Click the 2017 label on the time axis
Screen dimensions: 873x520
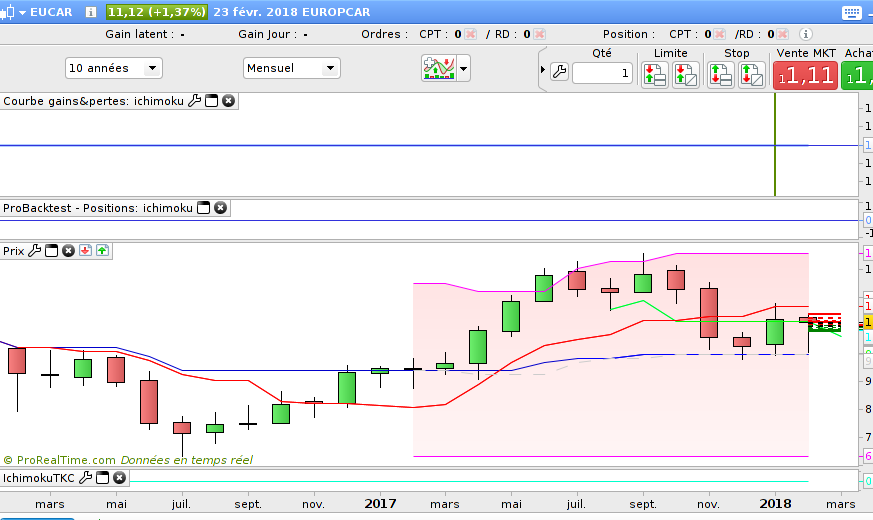tap(380, 504)
